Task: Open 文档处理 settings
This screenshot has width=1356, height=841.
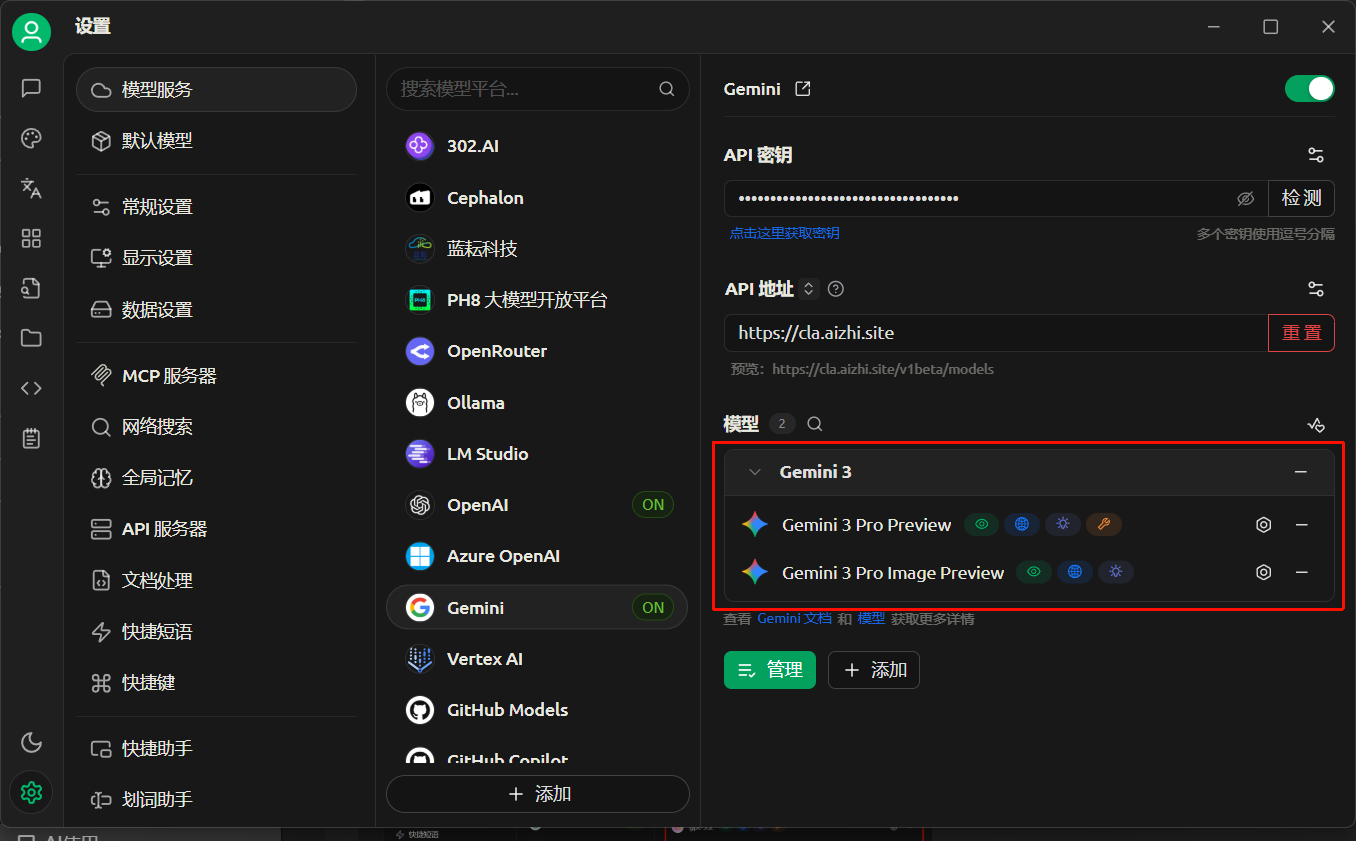Action: tap(216, 580)
